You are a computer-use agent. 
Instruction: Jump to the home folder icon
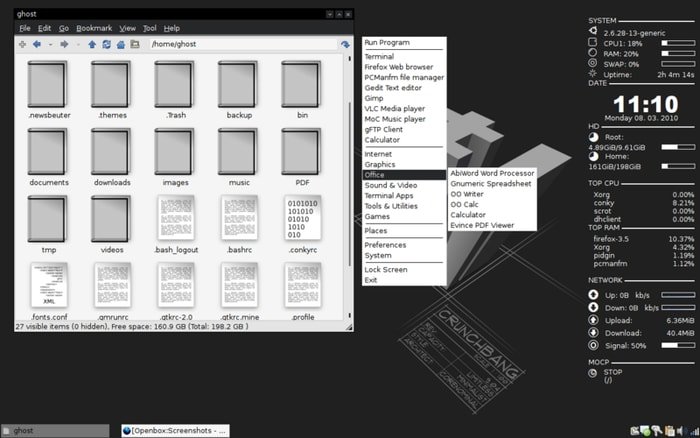point(121,44)
